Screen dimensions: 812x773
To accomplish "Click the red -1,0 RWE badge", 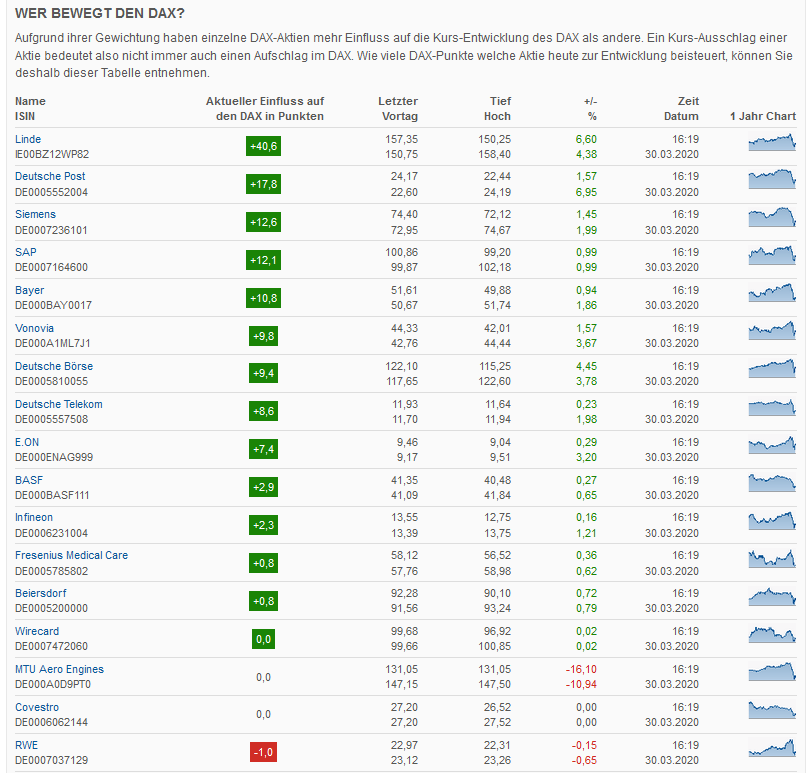I will [x=264, y=752].
